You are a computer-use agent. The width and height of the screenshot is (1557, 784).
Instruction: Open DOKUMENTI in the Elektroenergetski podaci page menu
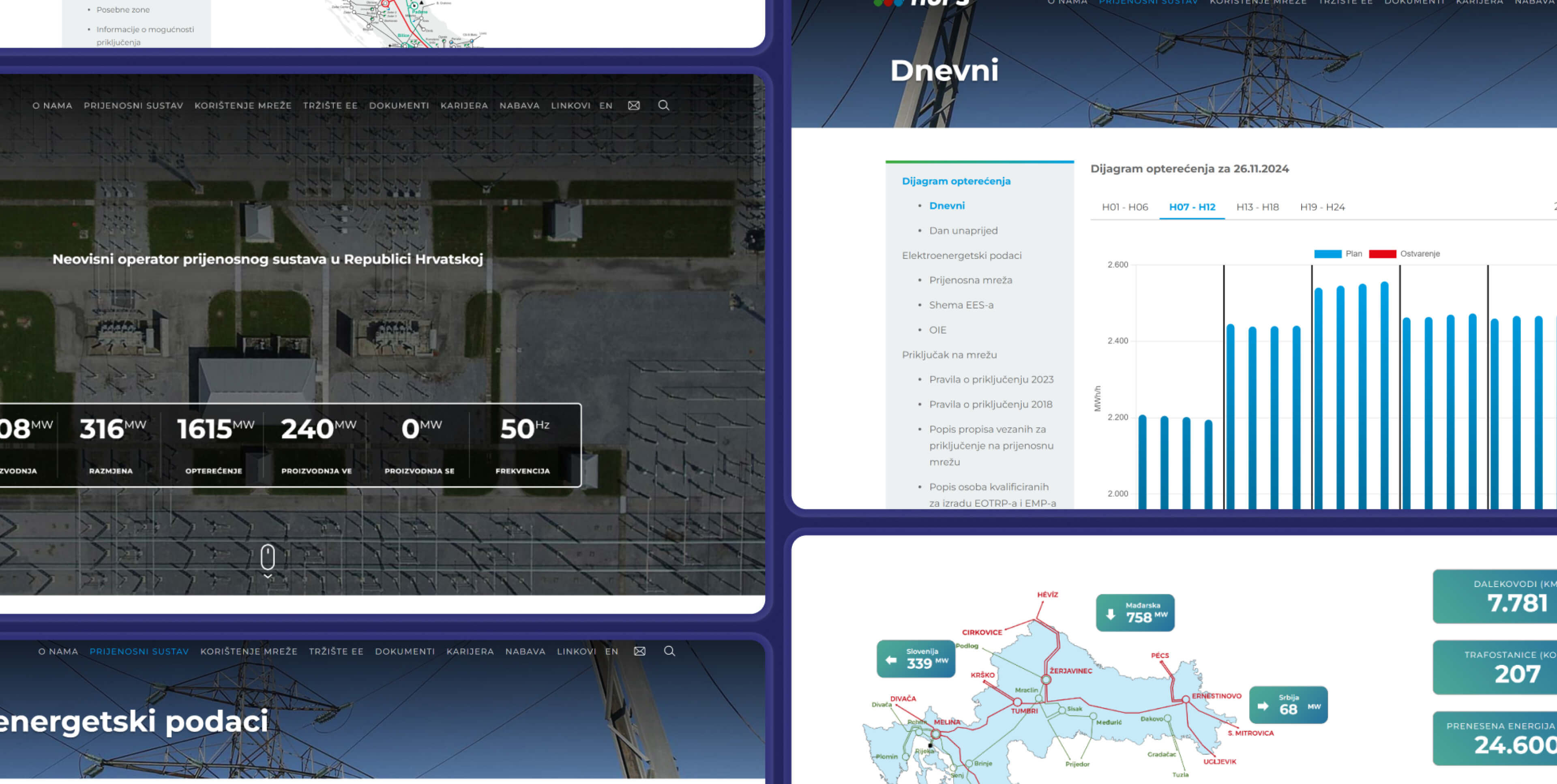(405, 651)
